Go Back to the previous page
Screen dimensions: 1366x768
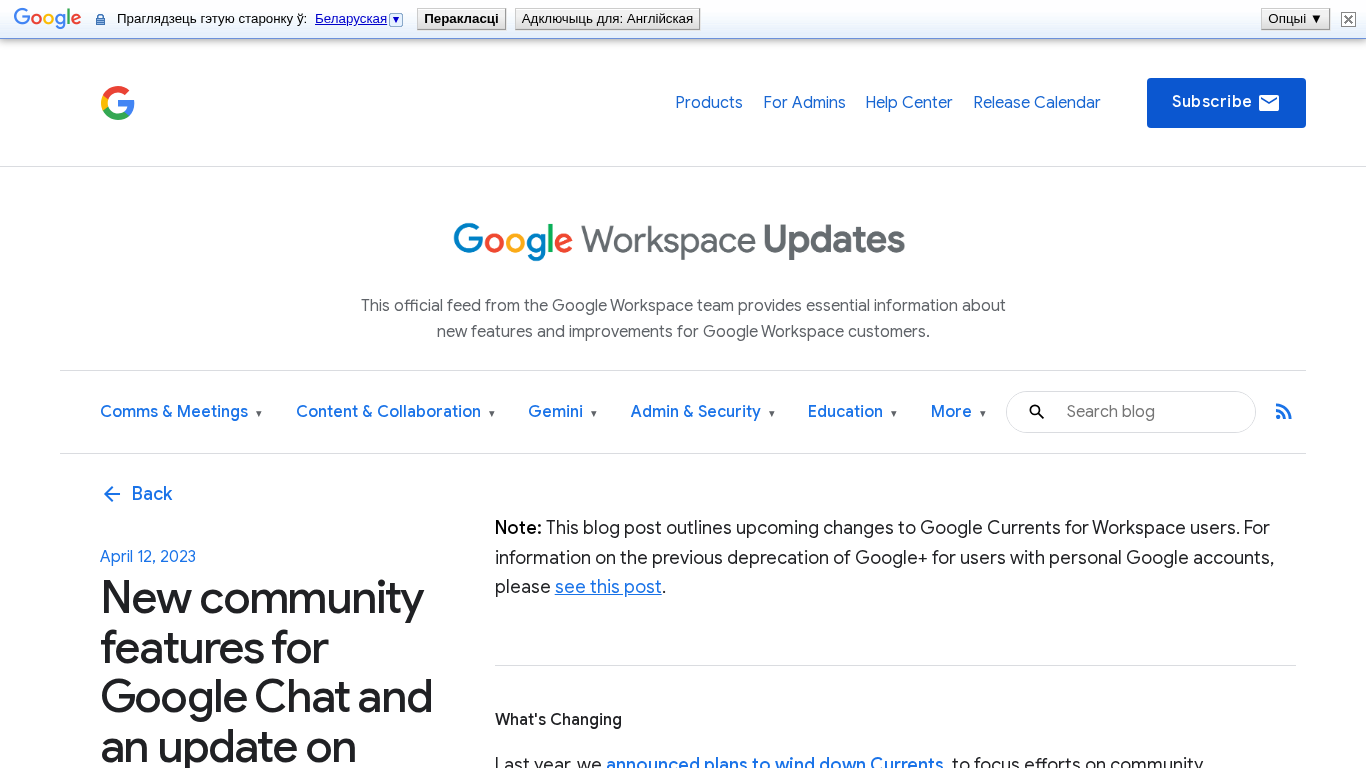[137, 494]
